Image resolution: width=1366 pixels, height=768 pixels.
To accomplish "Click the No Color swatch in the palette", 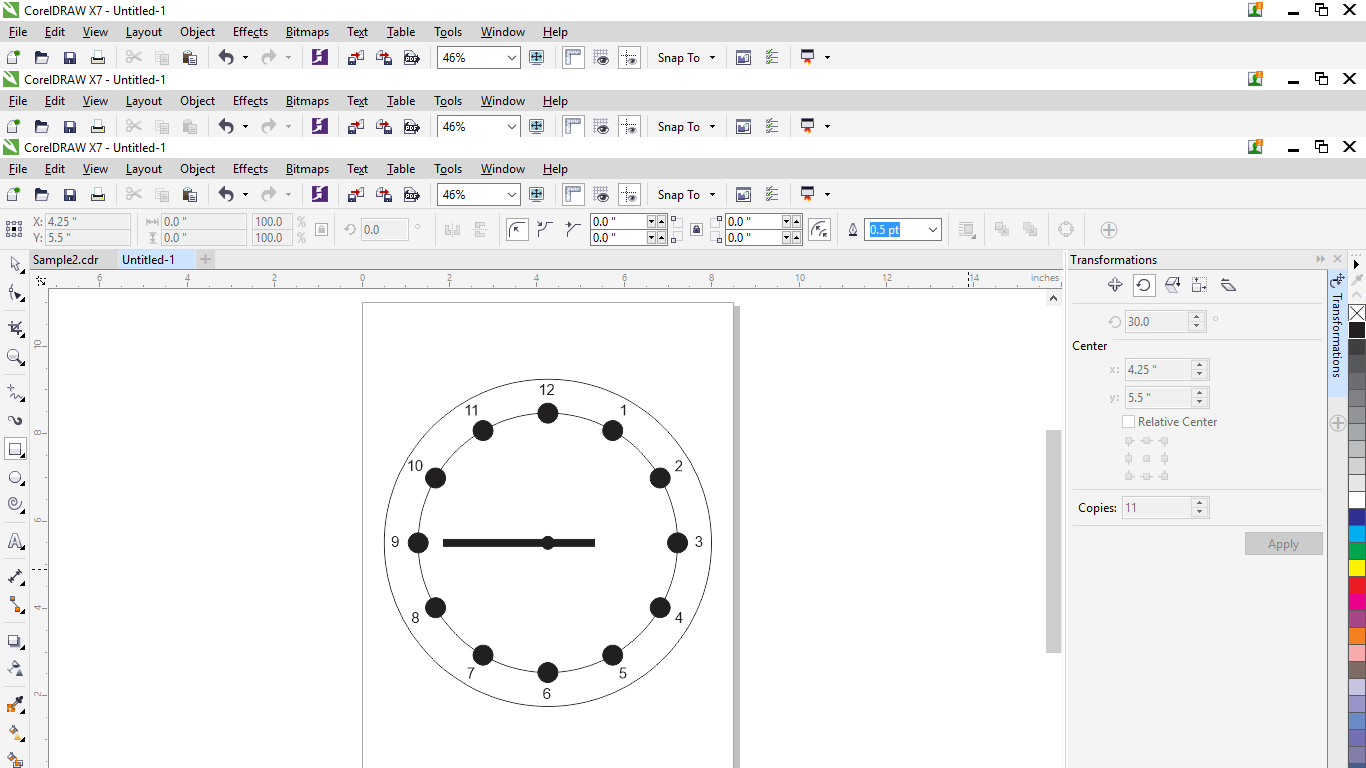I will [x=1357, y=313].
